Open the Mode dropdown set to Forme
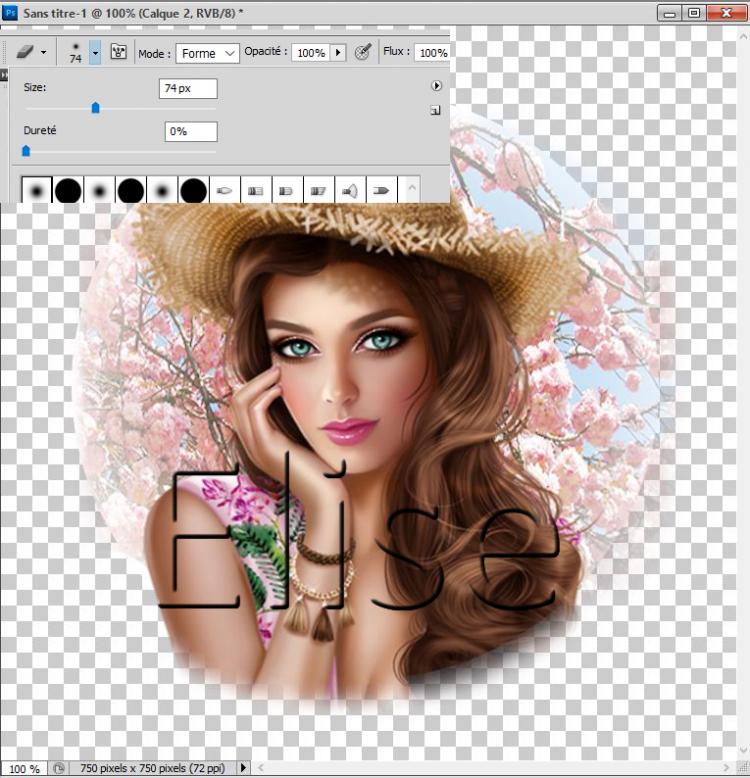The width and height of the screenshot is (750, 778). point(208,53)
